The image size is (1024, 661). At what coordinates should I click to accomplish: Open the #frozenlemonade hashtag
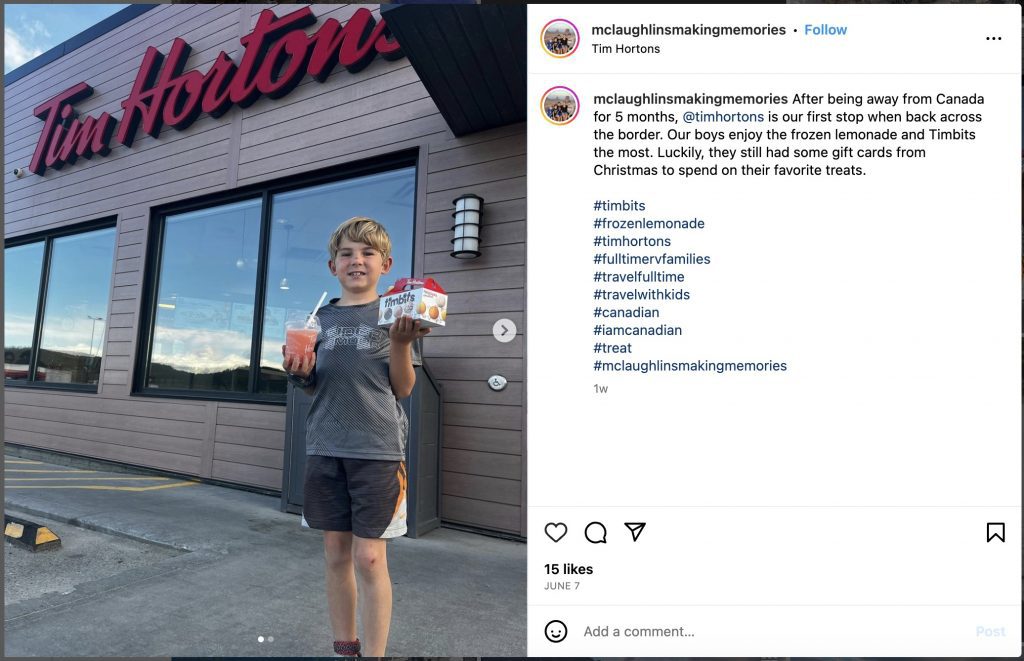point(648,223)
